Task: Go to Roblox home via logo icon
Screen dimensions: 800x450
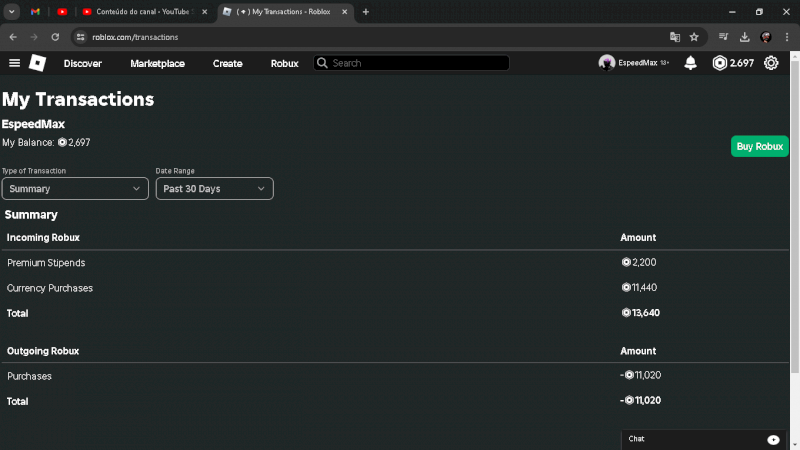Action: [x=37, y=63]
